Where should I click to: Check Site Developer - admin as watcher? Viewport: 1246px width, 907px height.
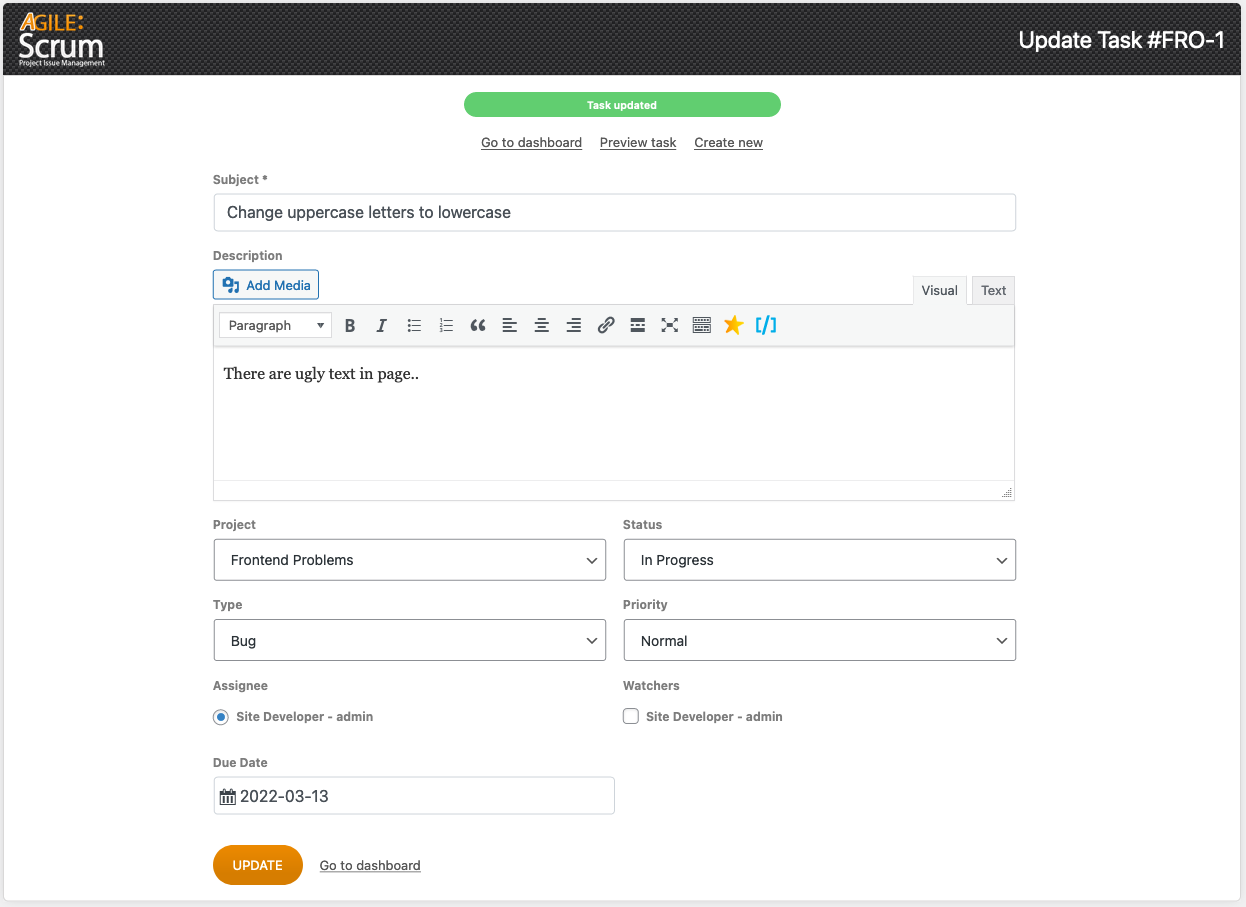pos(631,717)
